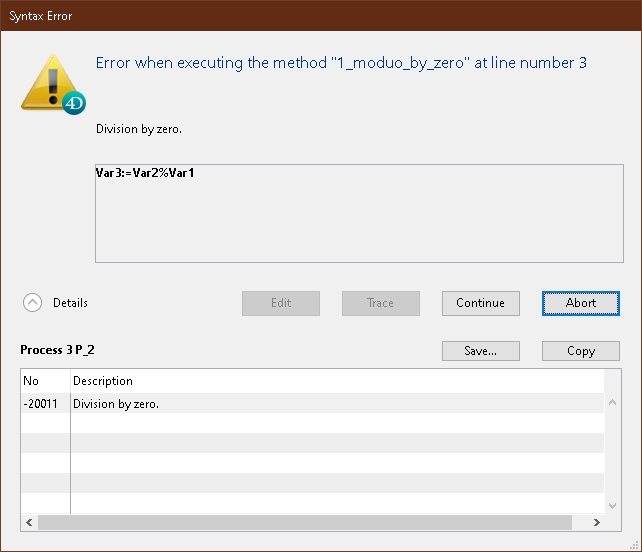The width and height of the screenshot is (642, 552).
Task: Click the error list's vertical scroll down arrow
Action: pyautogui.click(x=612, y=505)
